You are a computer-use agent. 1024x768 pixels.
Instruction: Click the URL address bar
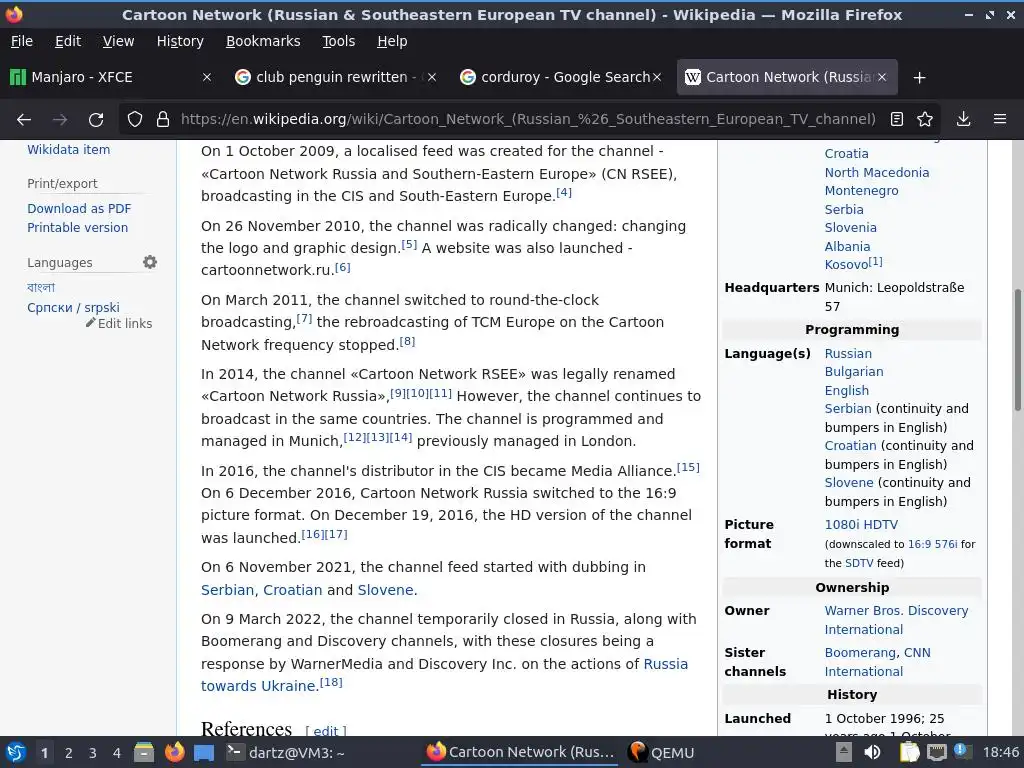[528, 119]
